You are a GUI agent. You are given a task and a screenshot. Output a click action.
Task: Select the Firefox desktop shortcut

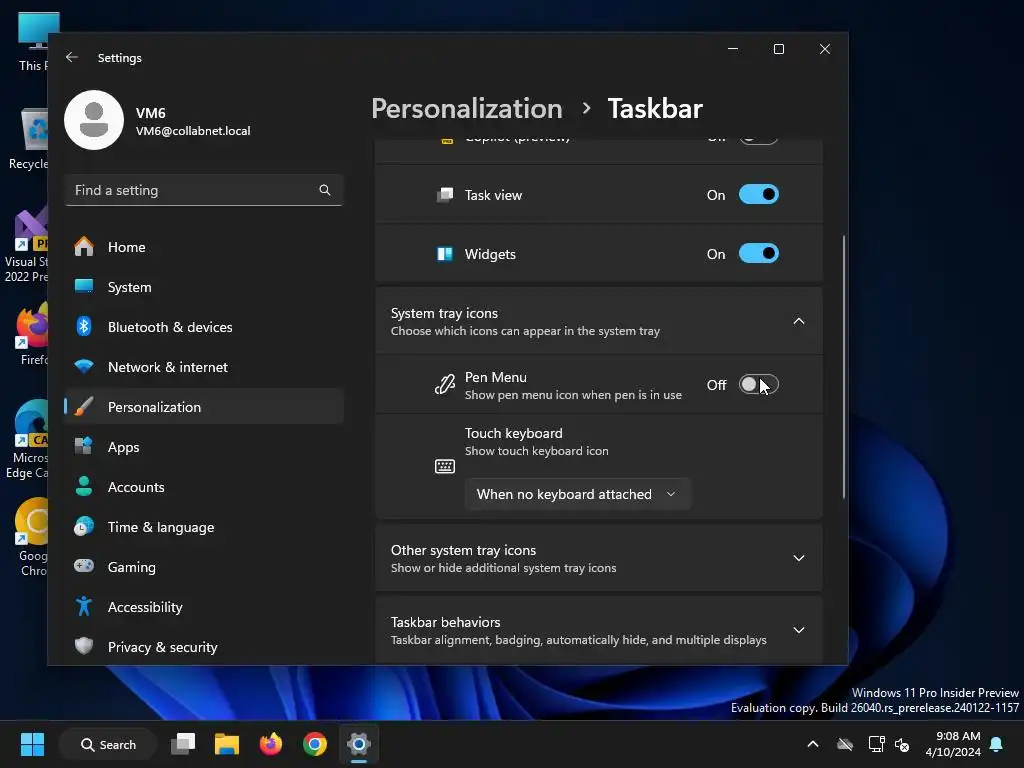[x=33, y=334]
